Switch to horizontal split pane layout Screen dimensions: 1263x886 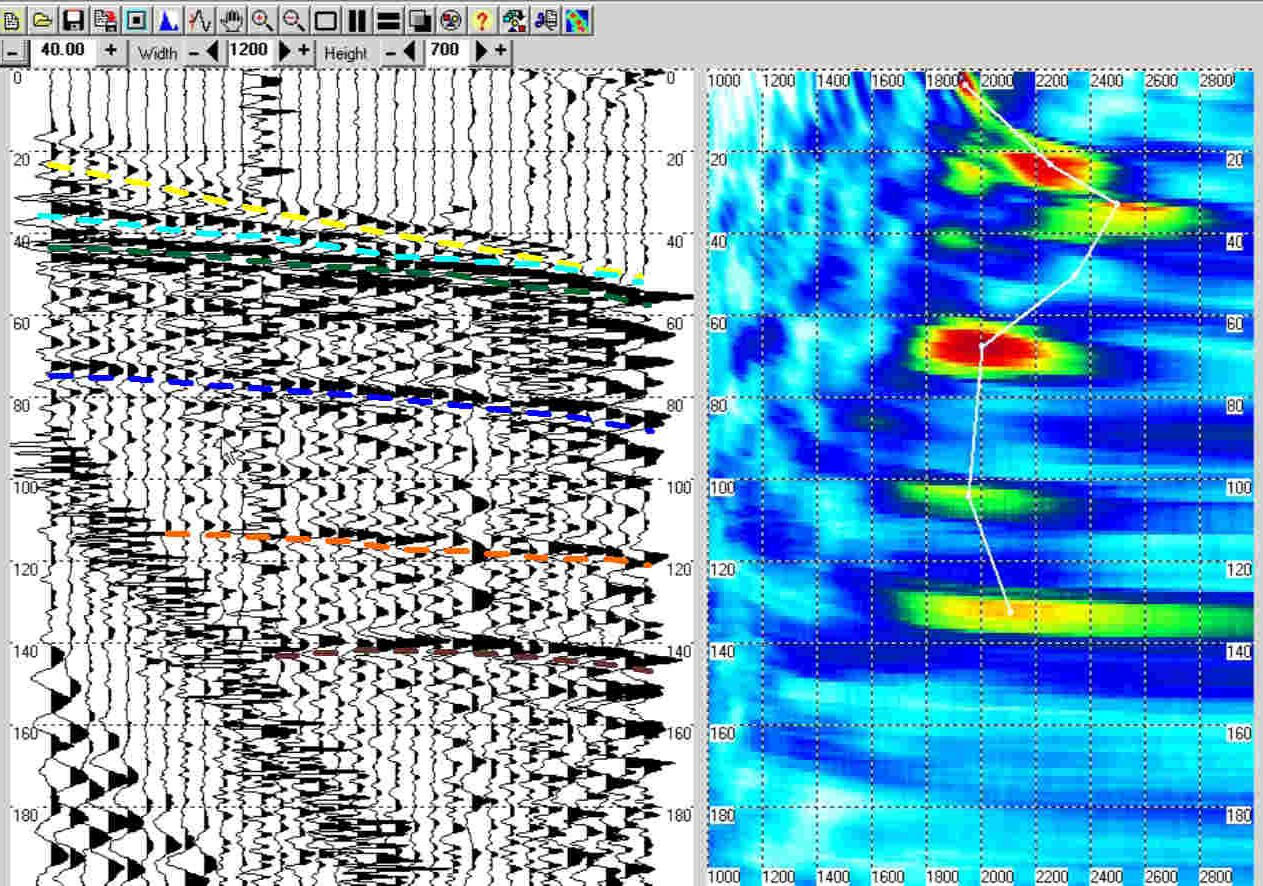389,19
